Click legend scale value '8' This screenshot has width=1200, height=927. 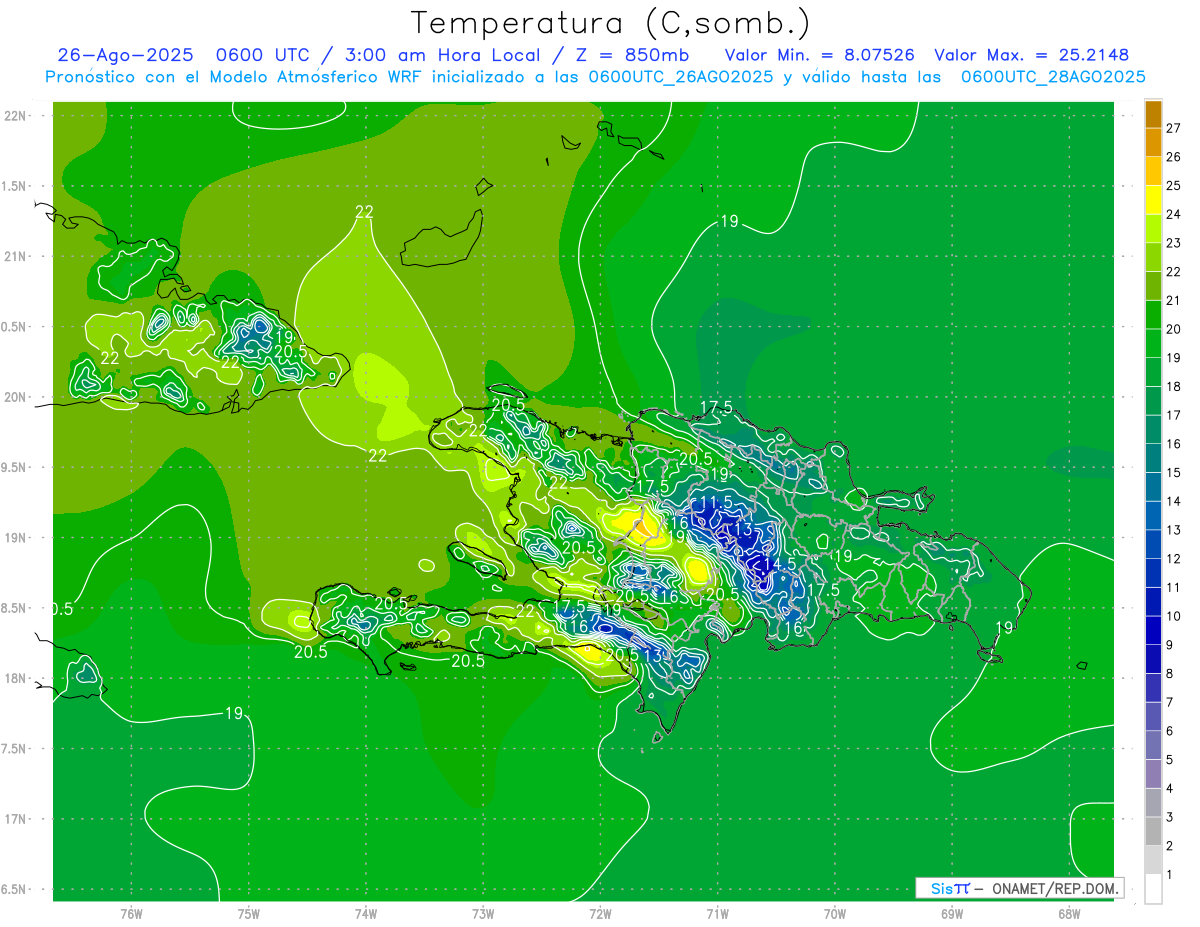[x=1170, y=674]
